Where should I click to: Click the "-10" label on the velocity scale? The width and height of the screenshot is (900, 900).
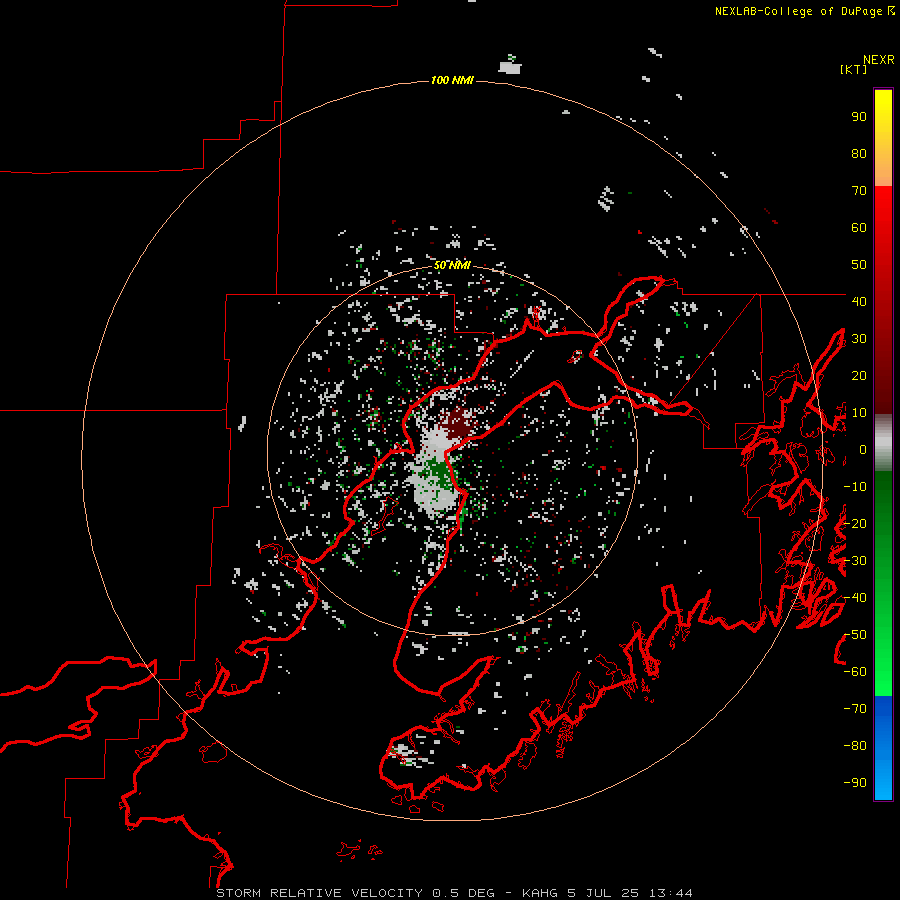click(855, 487)
